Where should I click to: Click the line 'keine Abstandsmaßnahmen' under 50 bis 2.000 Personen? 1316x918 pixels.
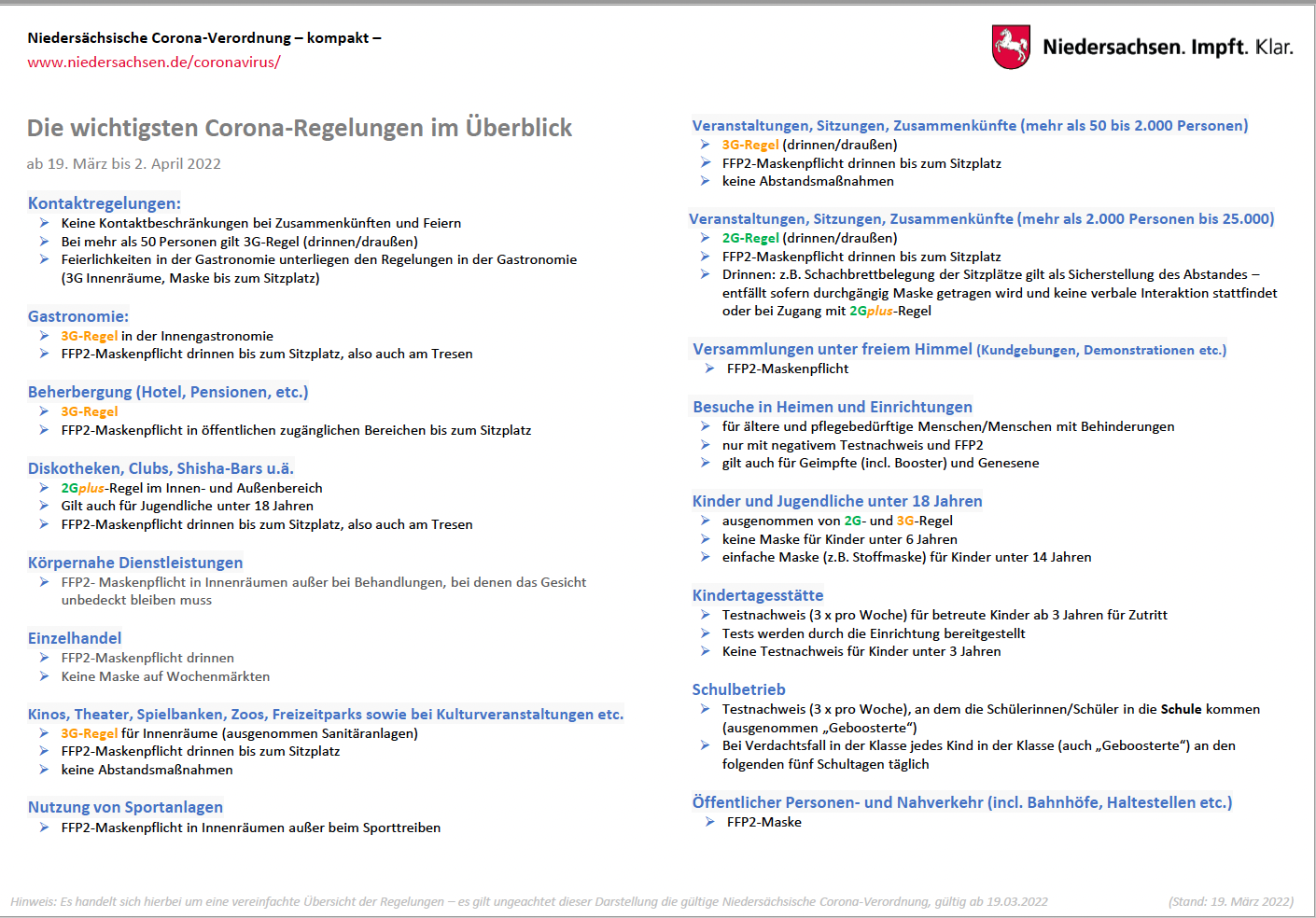[x=808, y=181]
